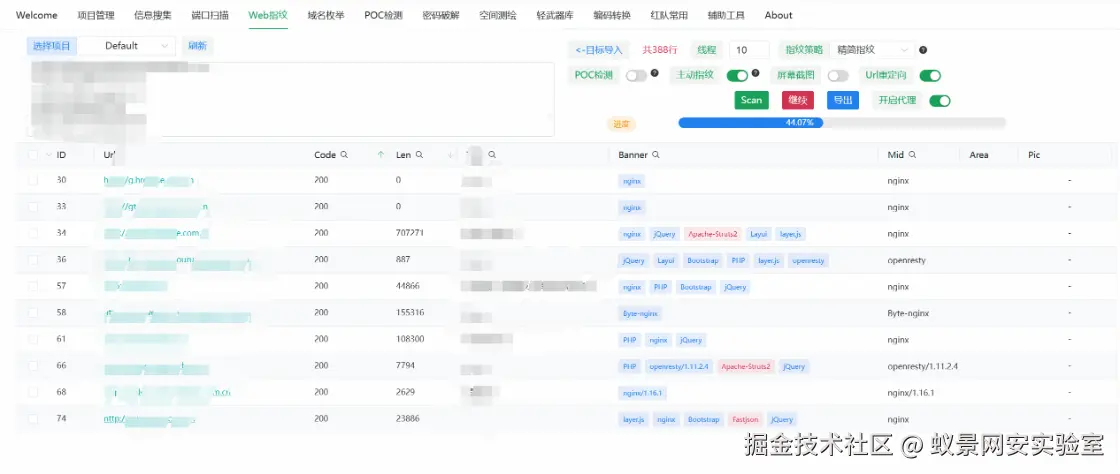Click the Mid cell reading openresty in row 36
Viewport: 1120px width, 474px height.
(906, 261)
